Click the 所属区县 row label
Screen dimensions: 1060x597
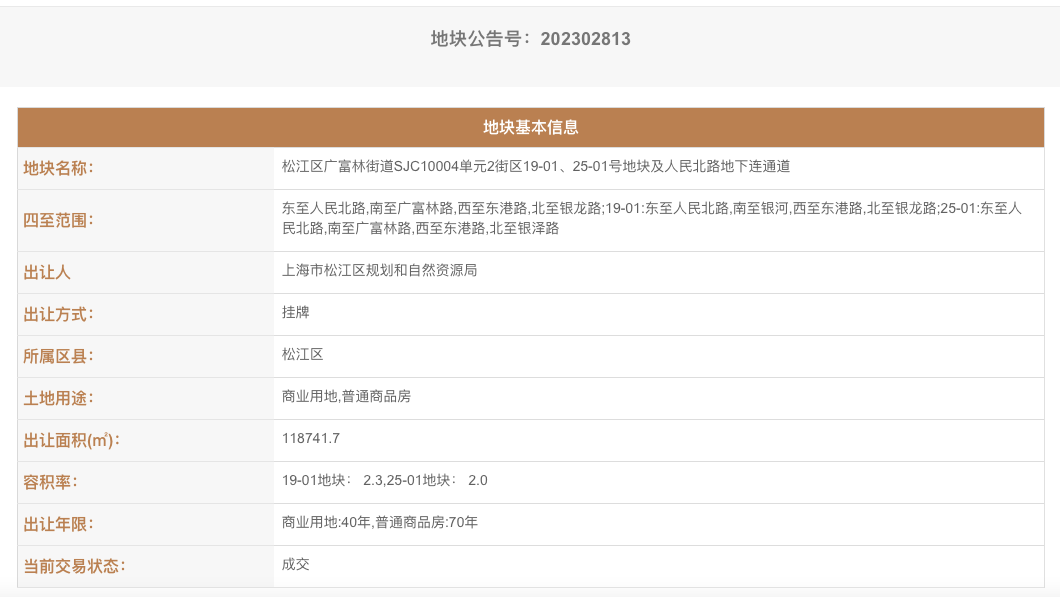(x=58, y=356)
